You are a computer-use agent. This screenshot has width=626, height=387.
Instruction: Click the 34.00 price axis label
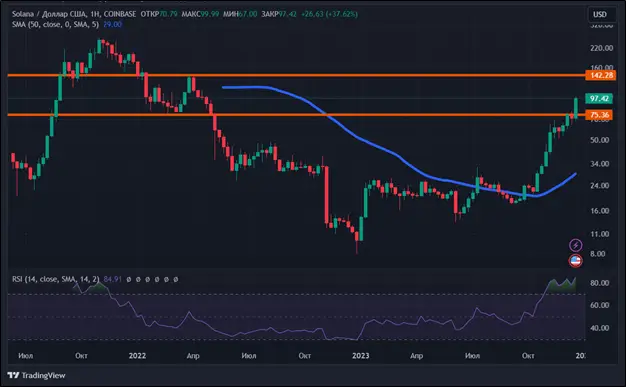pyautogui.click(x=600, y=164)
